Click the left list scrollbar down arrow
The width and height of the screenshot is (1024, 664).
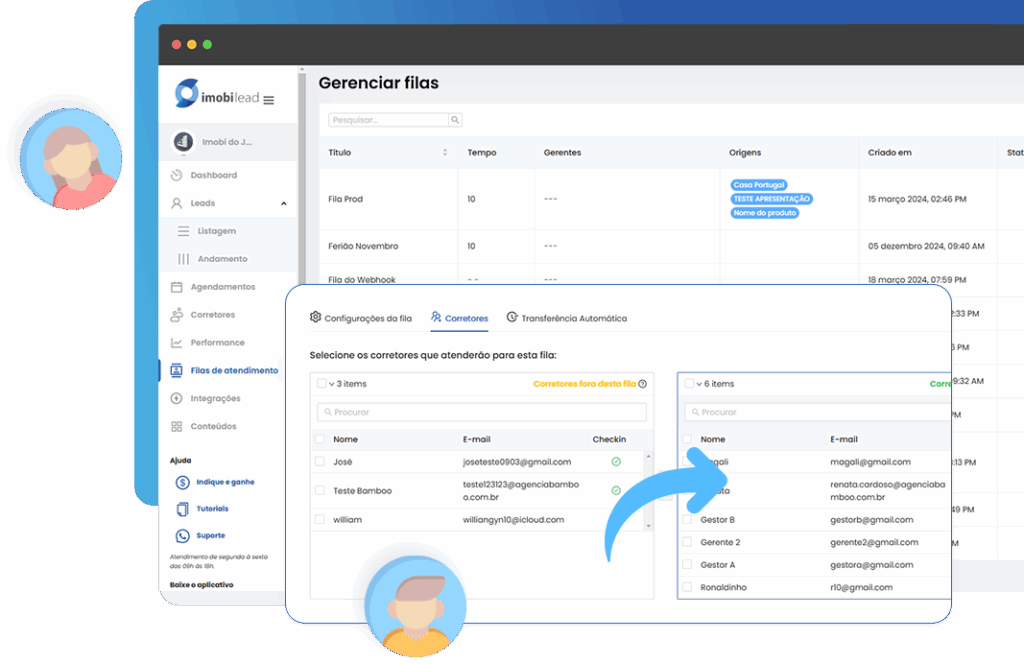point(648,526)
